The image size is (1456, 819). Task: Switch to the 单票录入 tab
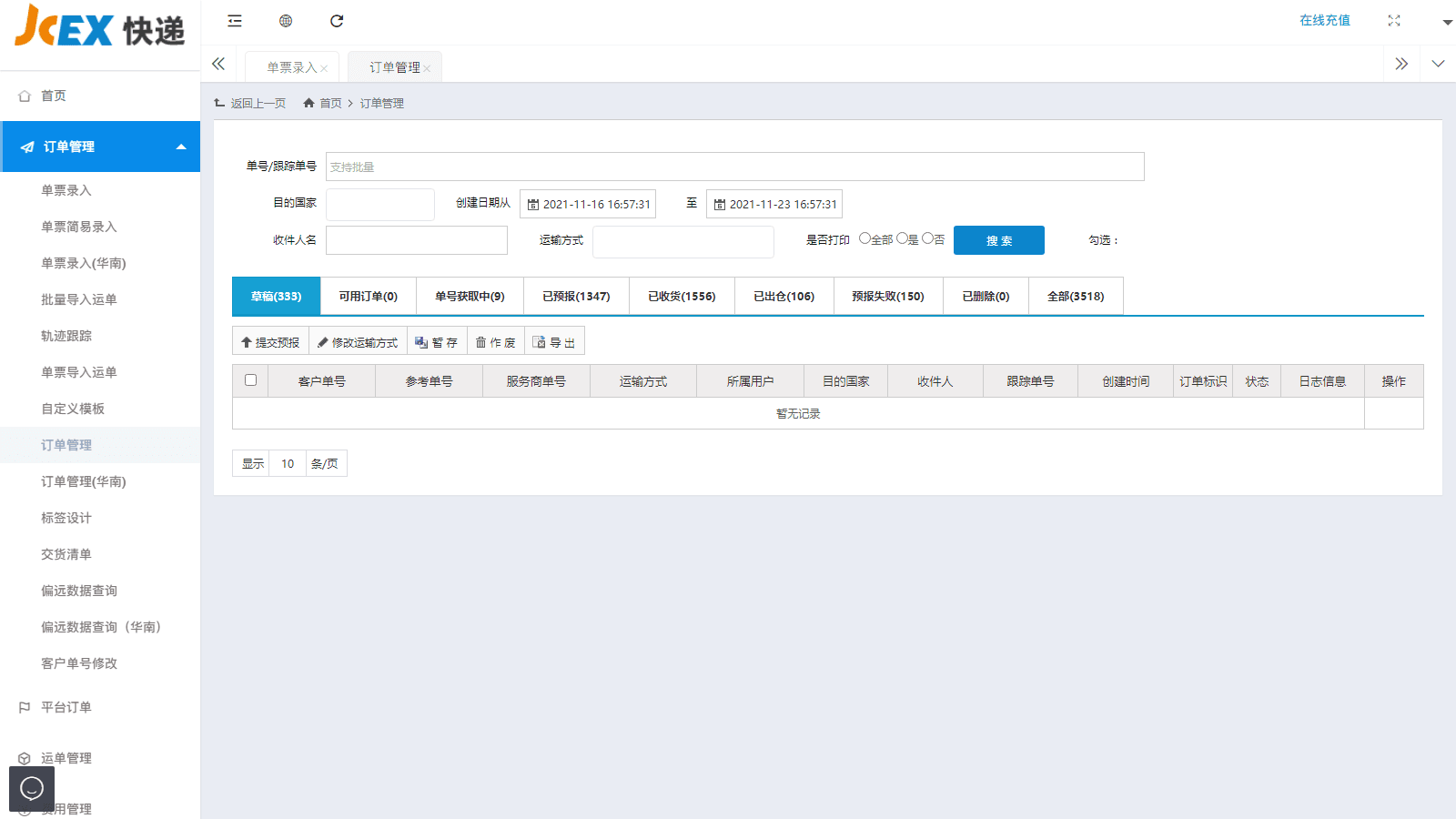click(x=288, y=66)
